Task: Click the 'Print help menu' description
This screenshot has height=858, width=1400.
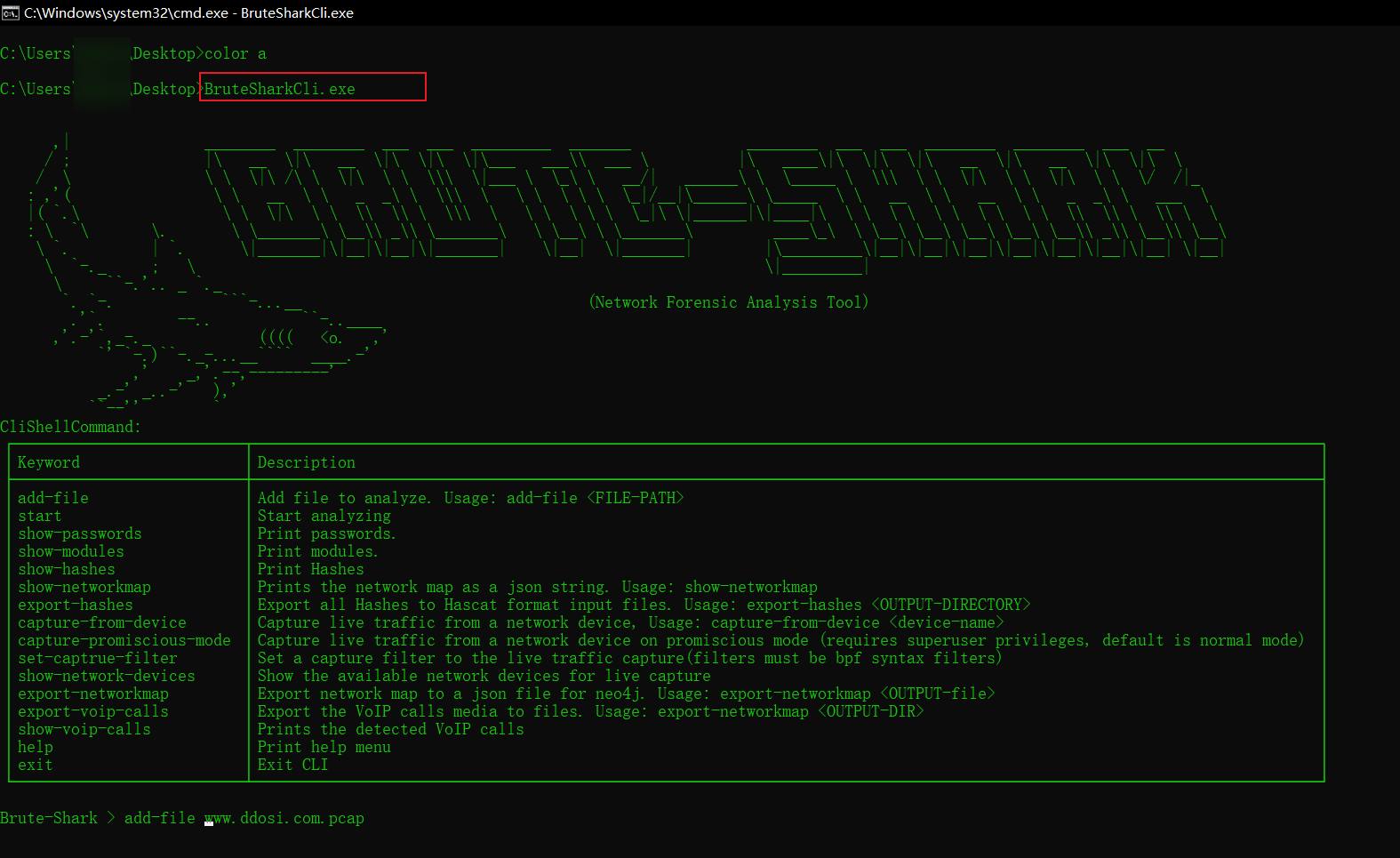Action: click(x=324, y=747)
